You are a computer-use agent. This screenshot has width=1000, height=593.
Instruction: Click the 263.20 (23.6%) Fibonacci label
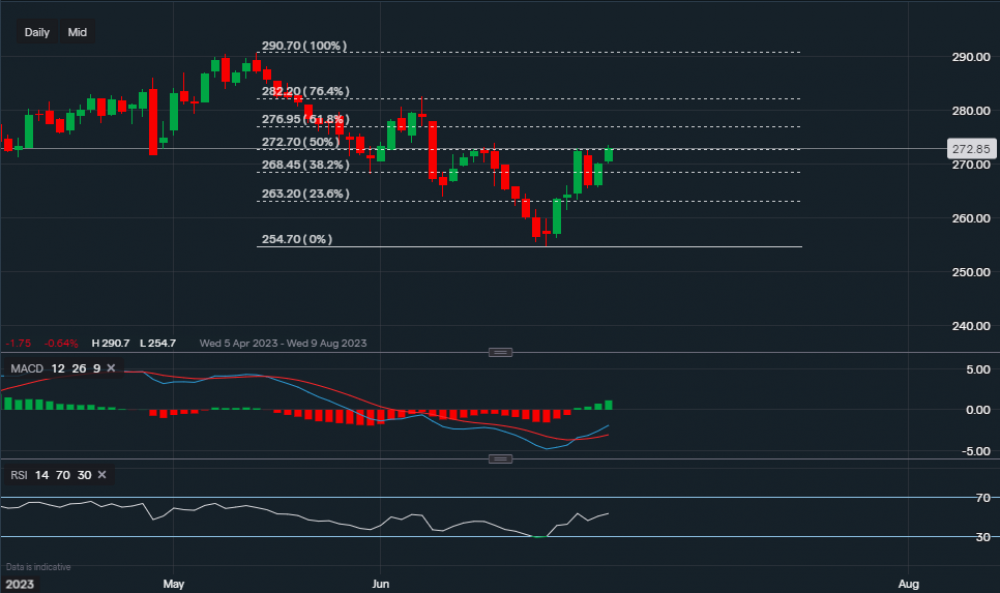(x=304, y=194)
